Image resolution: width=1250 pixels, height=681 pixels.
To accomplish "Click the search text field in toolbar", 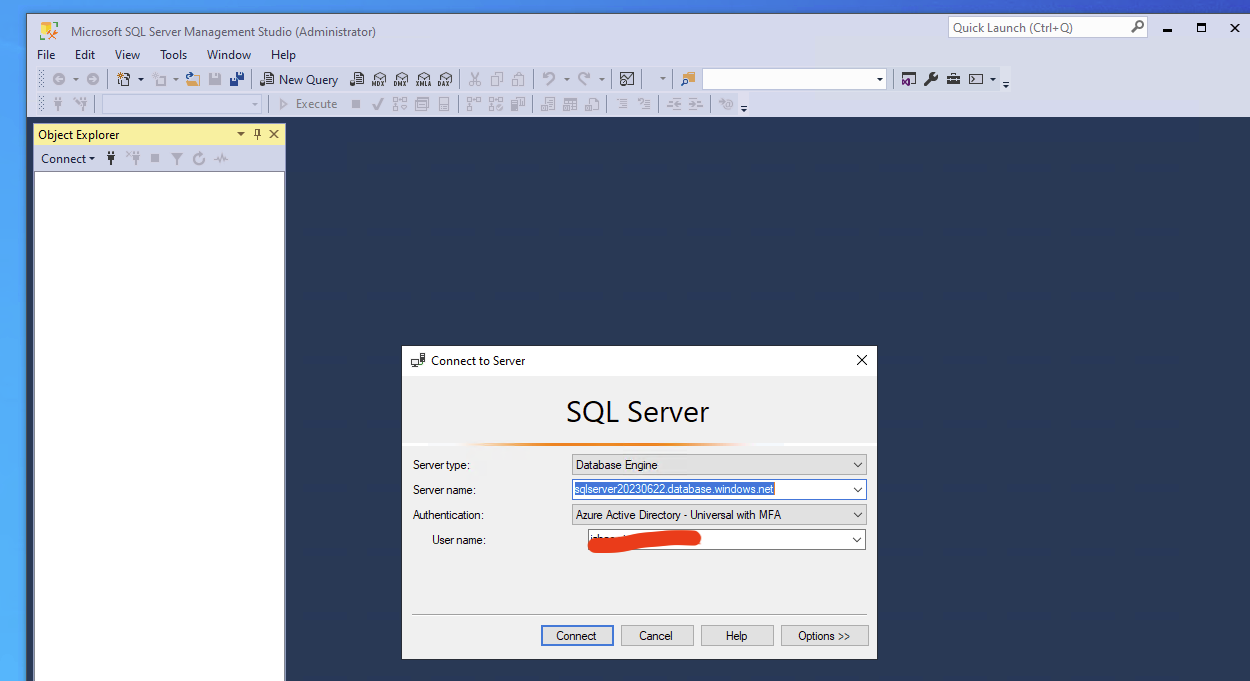I will (x=788, y=79).
